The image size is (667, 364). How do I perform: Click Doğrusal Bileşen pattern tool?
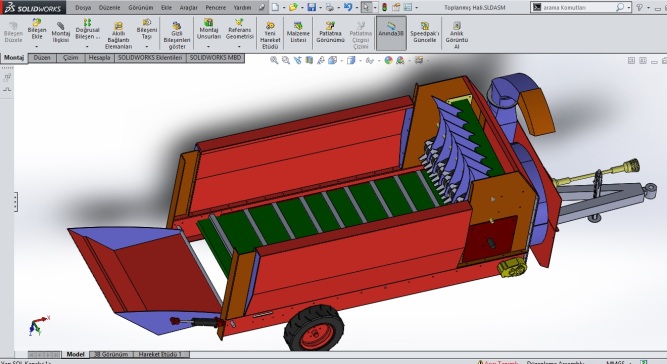pyautogui.click(x=87, y=29)
